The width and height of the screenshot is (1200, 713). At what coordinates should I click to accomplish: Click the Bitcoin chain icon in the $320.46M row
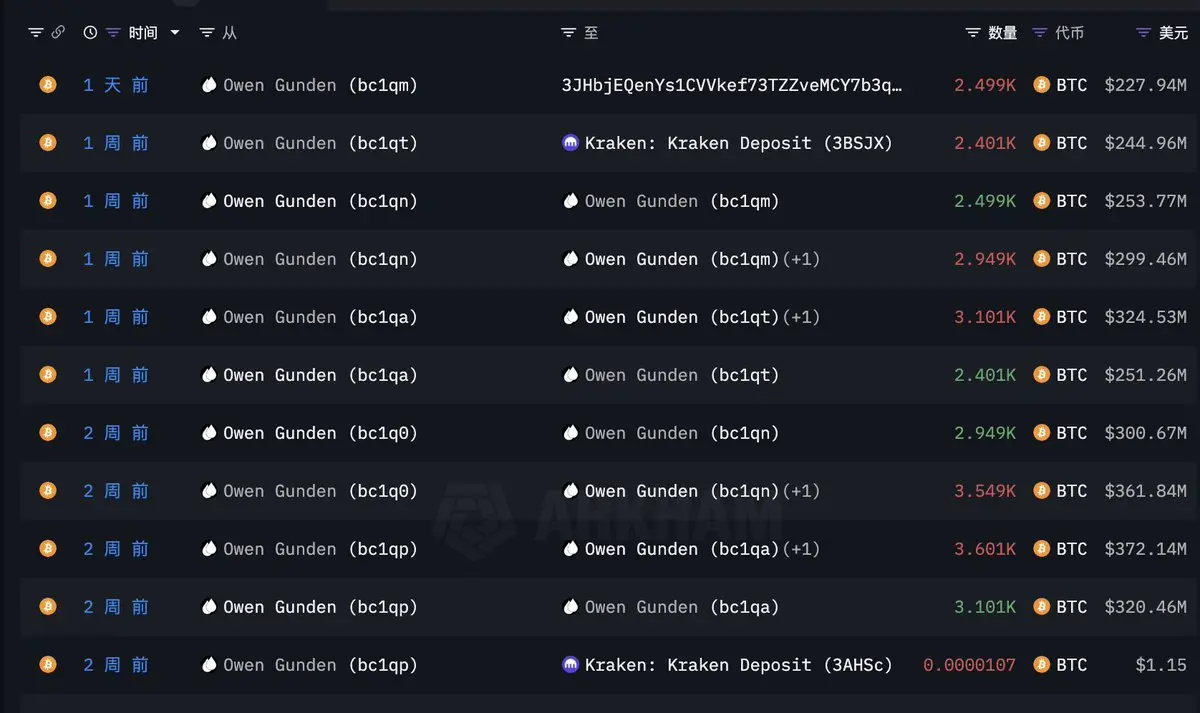coord(48,607)
